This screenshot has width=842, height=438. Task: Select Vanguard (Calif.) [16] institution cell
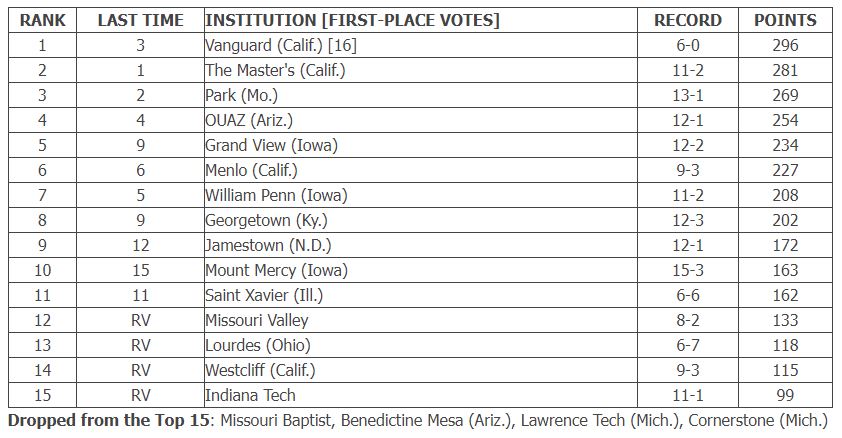(x=420, y=46)
